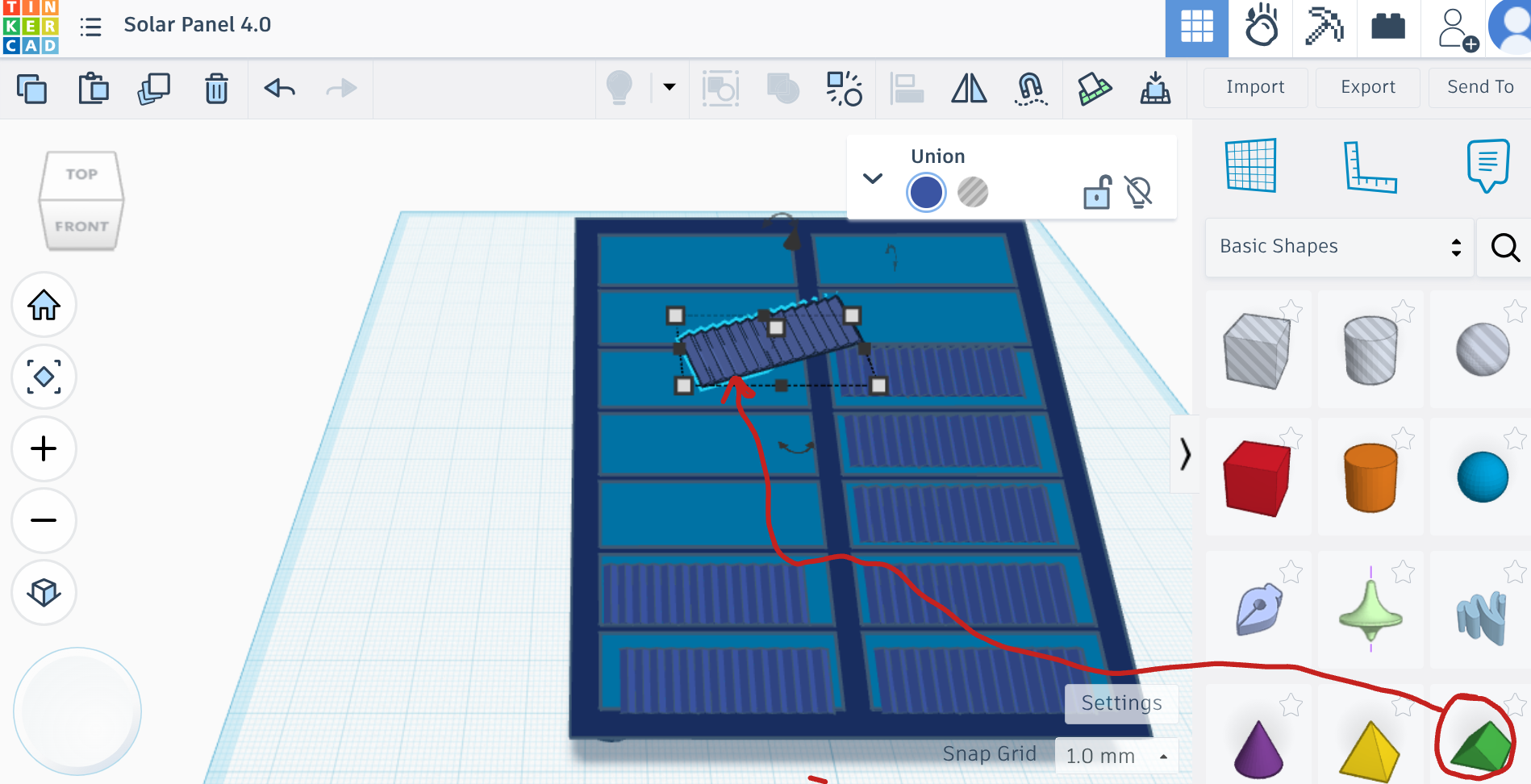
Task: Select the blue Sphere shape
Action: 1483,477
